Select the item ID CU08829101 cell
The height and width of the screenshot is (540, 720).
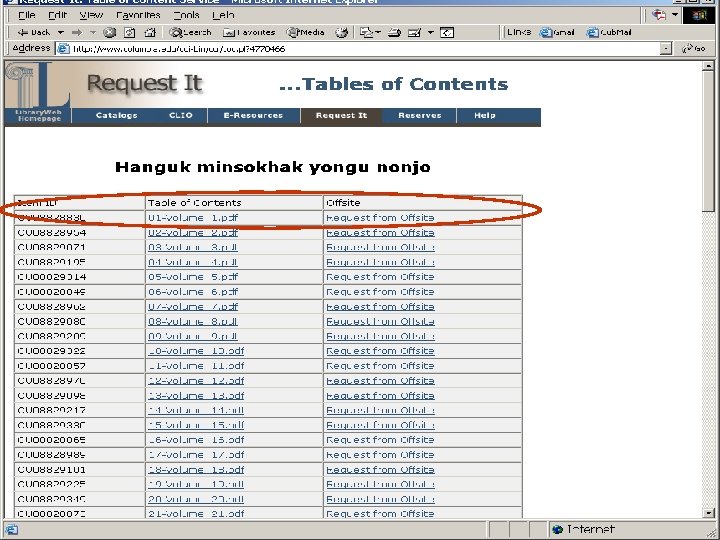[x=79, y=470]
